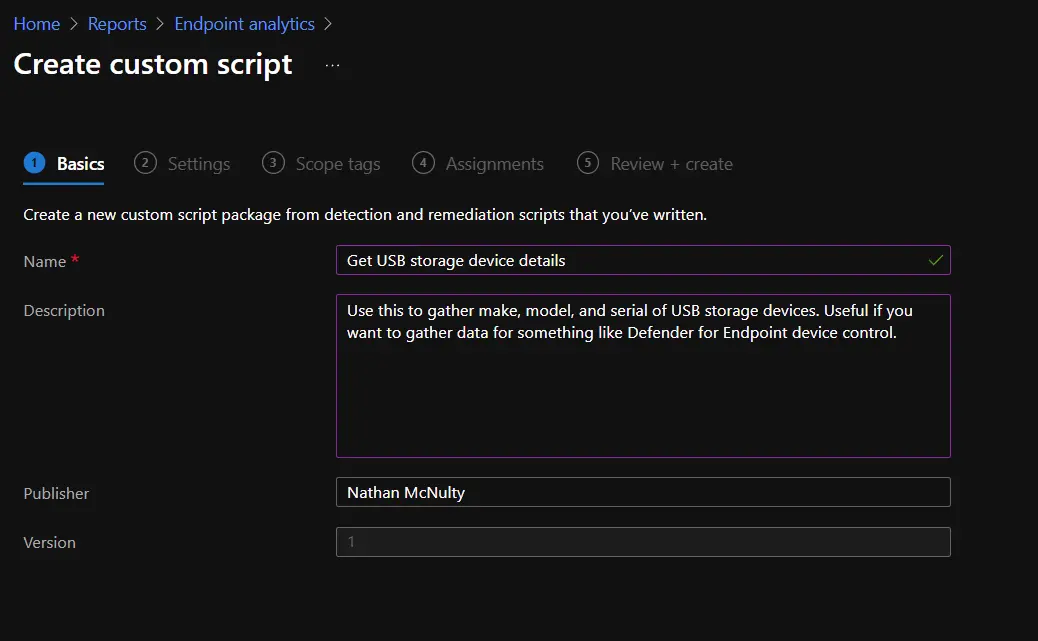The width and height of the screenshot is (1038, 641).
Task: Jump to Review + create tab
Action: 671,164
